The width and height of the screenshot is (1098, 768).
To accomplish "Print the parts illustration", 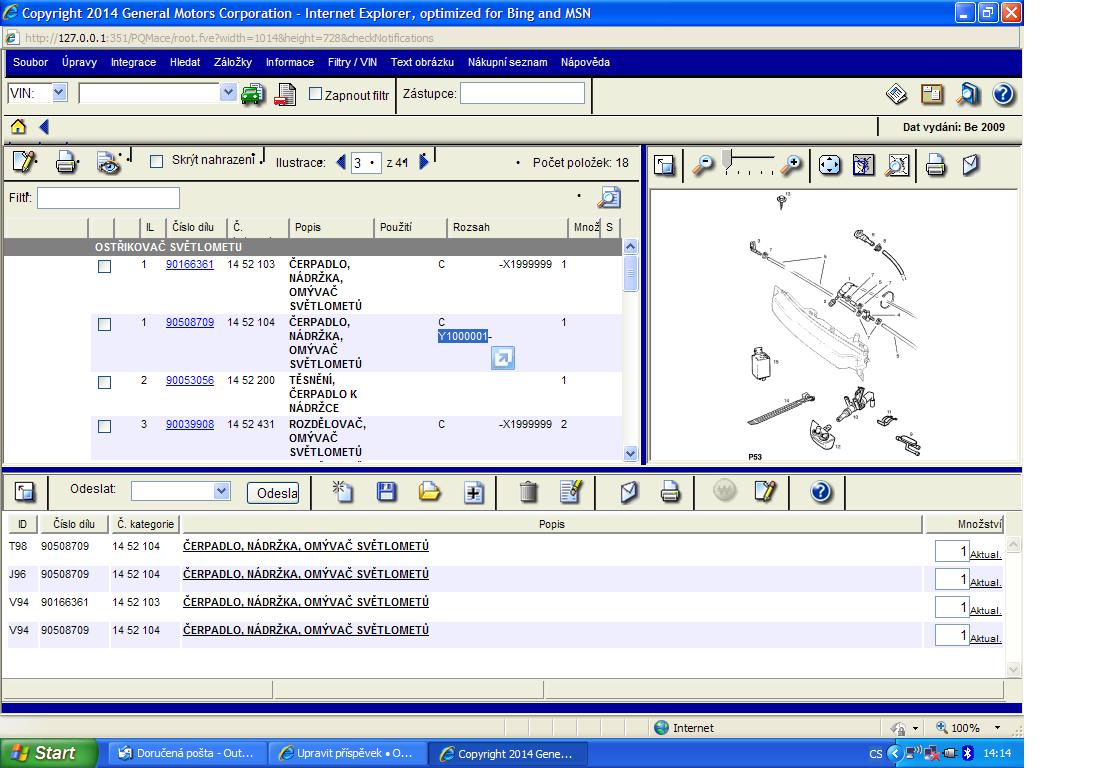I will [x=936, y=165].
